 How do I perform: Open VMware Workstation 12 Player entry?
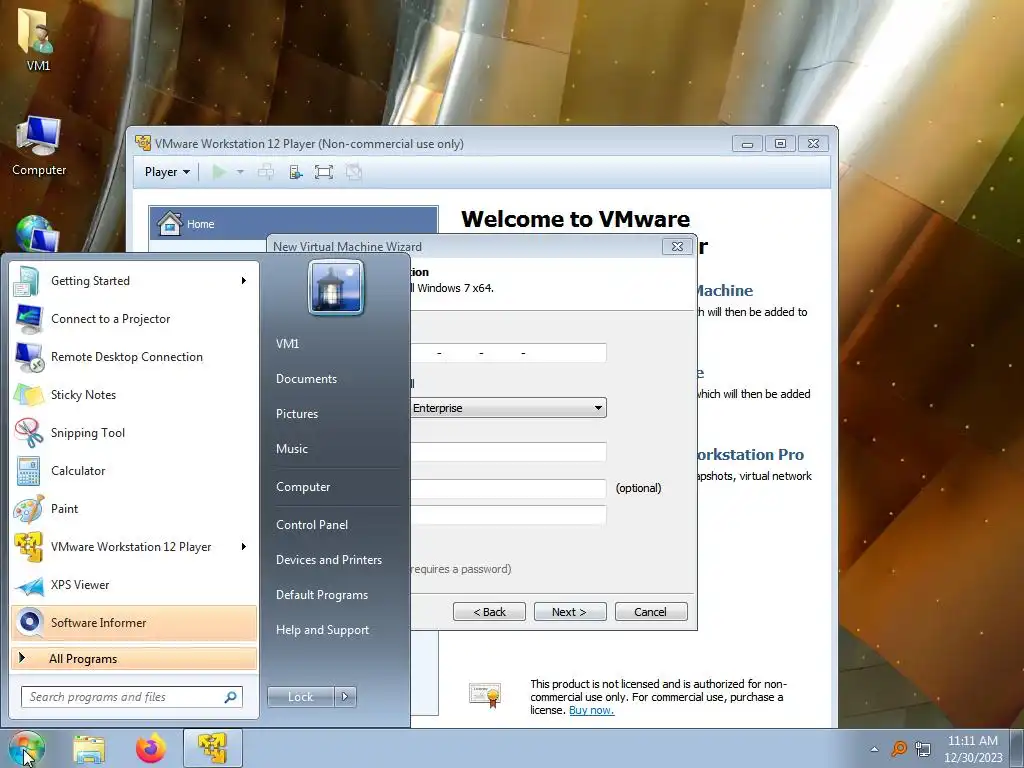coord(134,547)
